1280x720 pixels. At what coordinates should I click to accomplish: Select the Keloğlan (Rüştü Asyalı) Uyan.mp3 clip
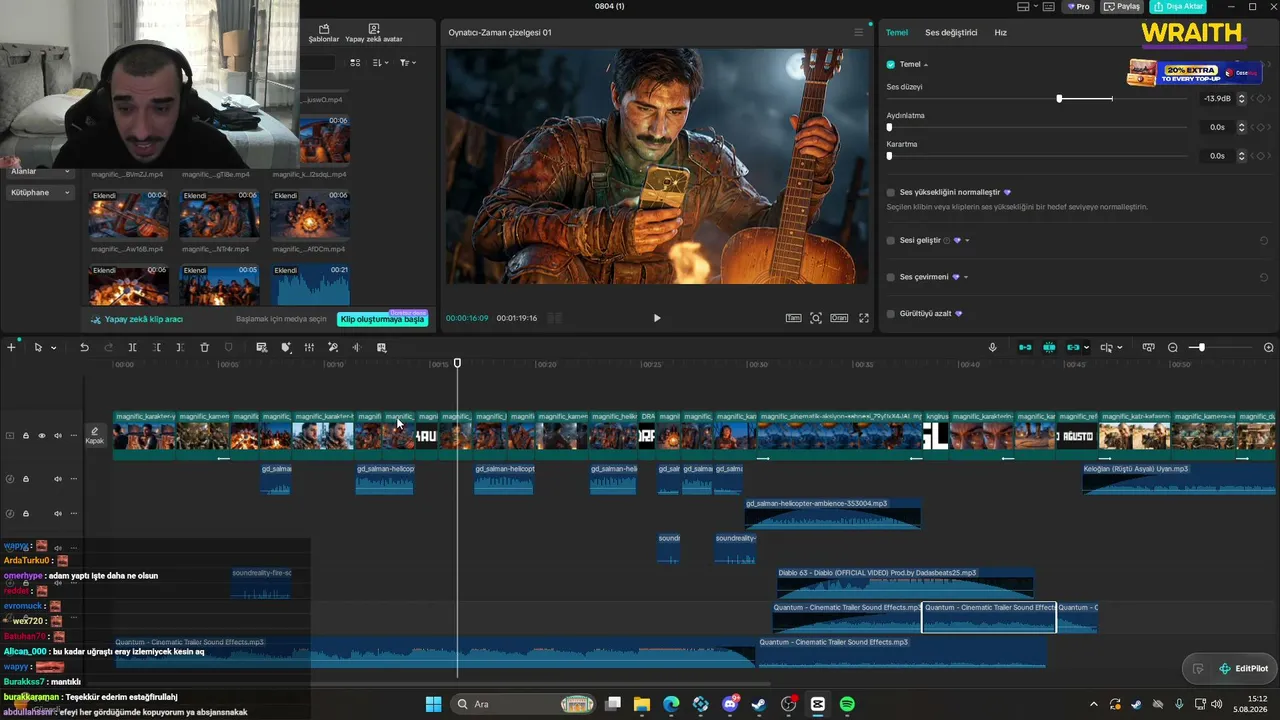click(x=1179, y=479)
